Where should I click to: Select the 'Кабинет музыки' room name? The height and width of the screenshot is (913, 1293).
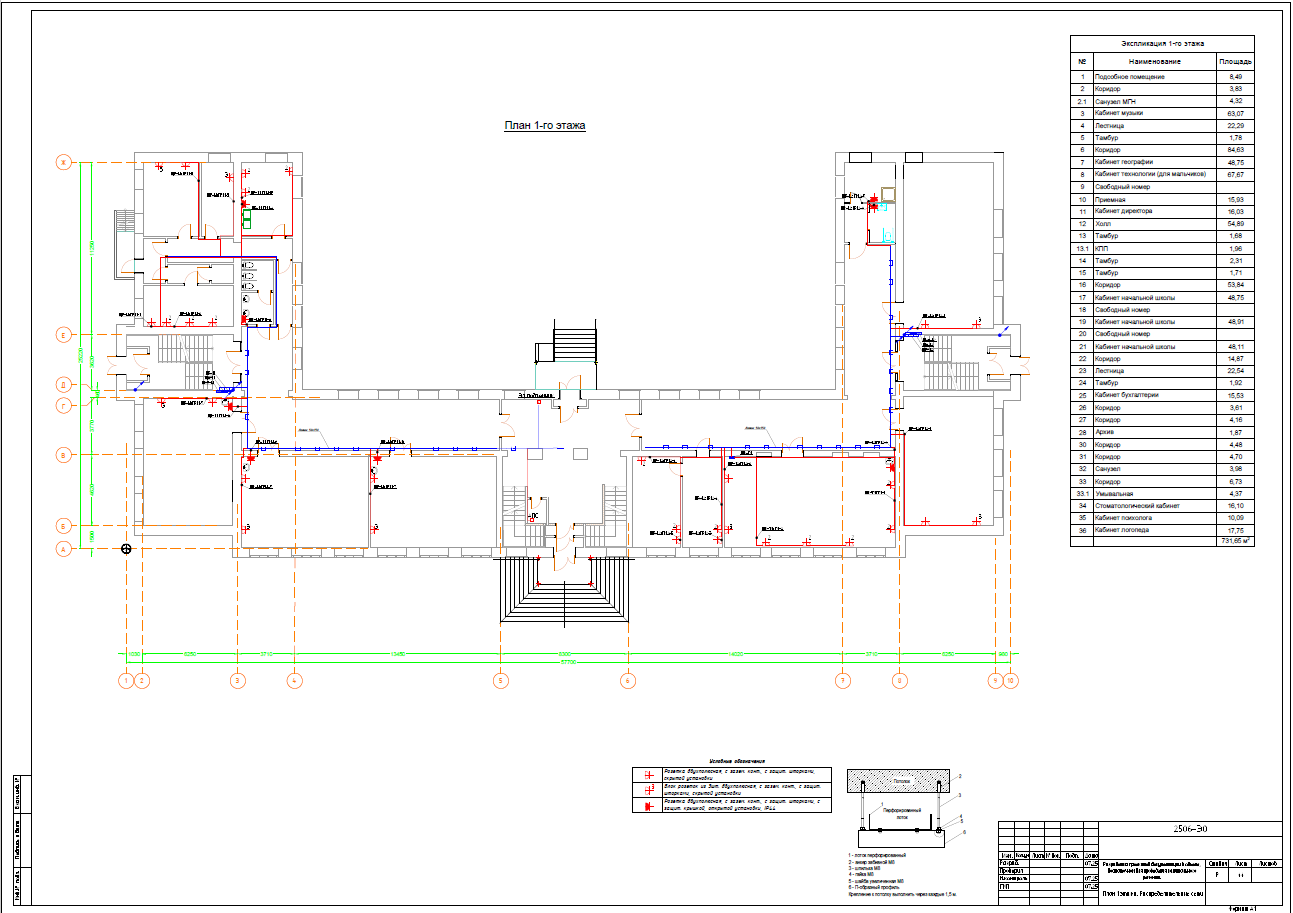[1119, 113]
